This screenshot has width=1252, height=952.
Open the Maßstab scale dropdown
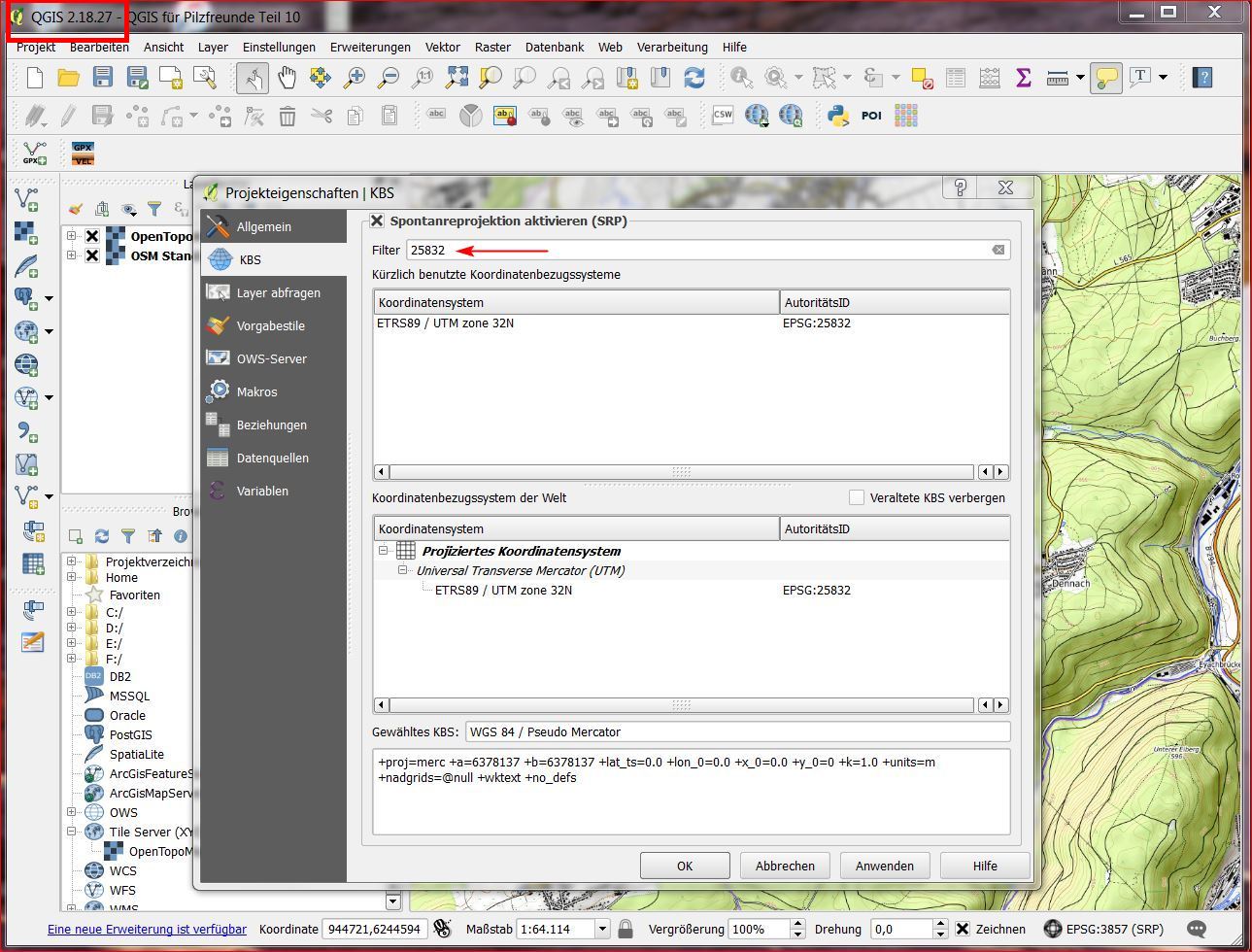(601, 929)
